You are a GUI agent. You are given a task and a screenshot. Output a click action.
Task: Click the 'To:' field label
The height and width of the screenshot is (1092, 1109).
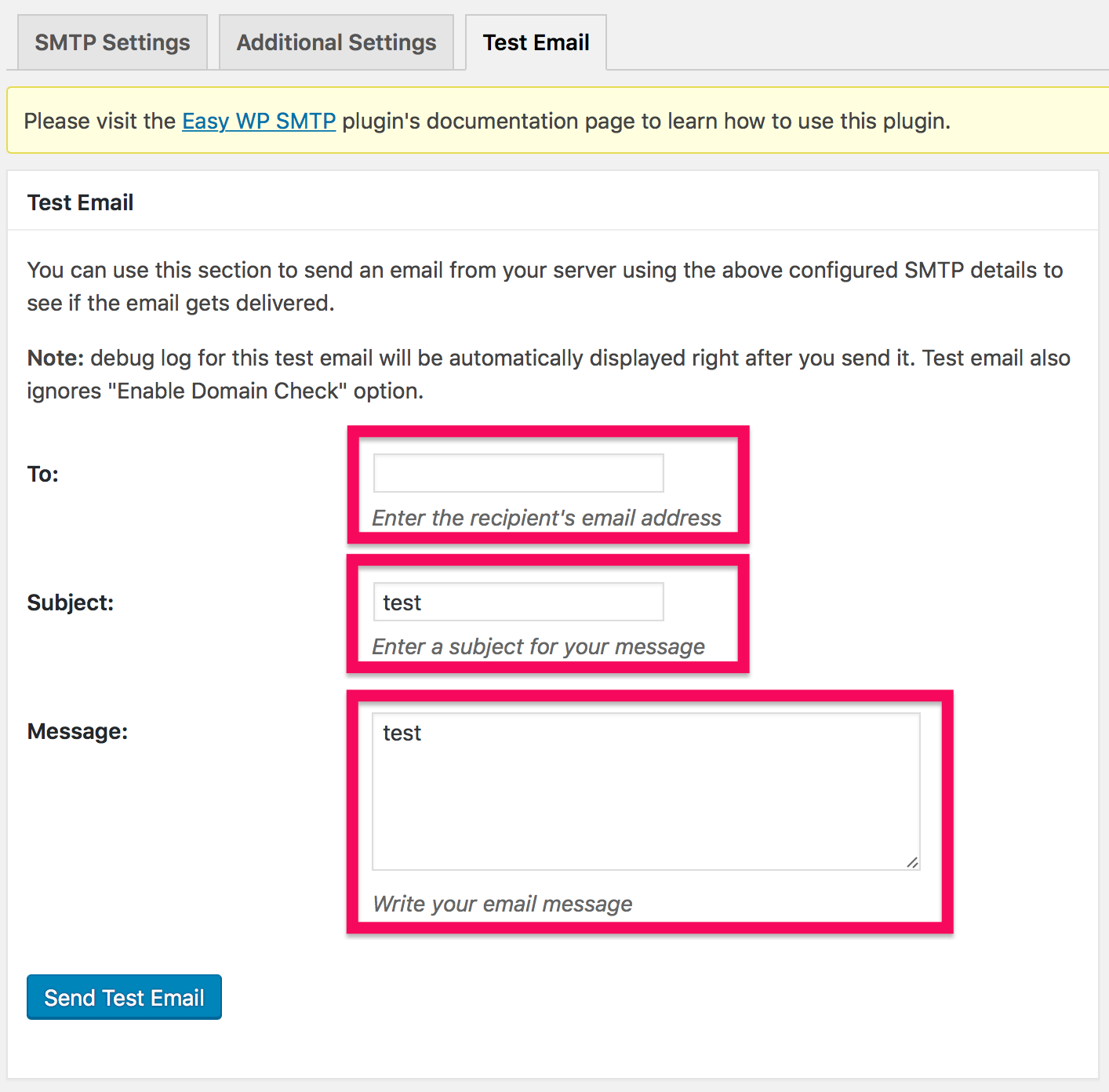click(43, 474)
